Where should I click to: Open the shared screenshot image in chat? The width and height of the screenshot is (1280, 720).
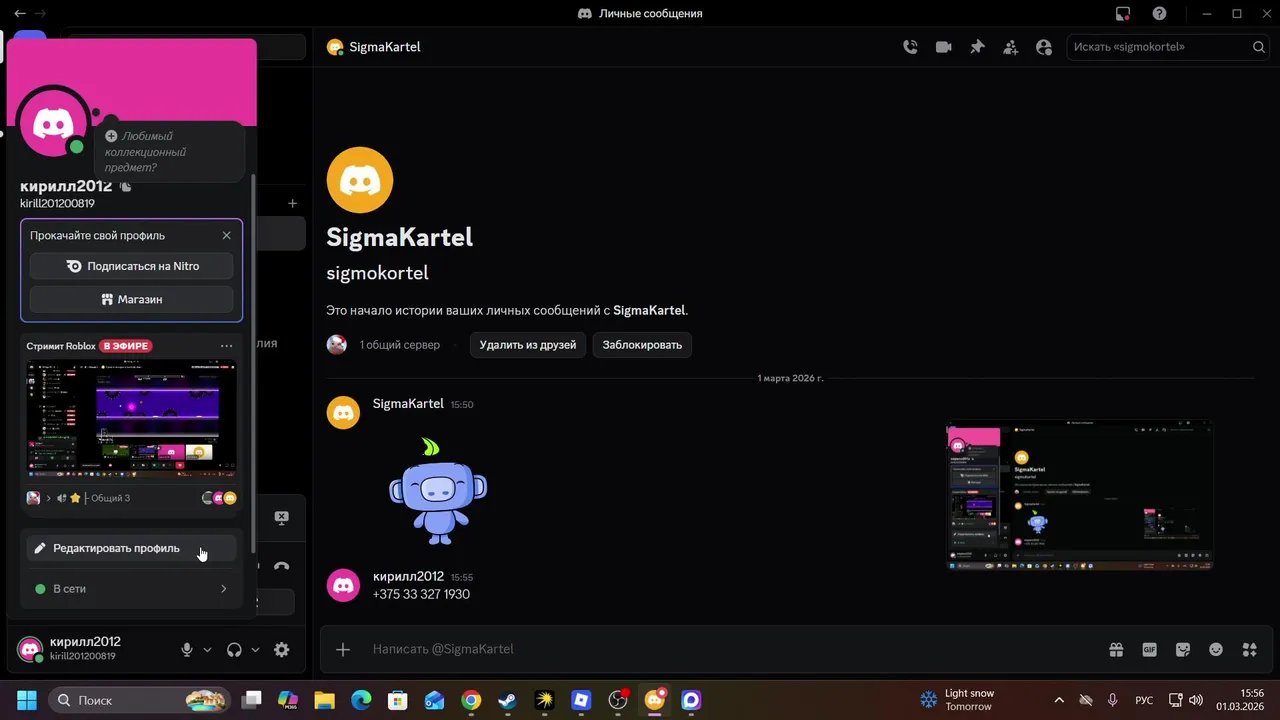click(1080, 495)
